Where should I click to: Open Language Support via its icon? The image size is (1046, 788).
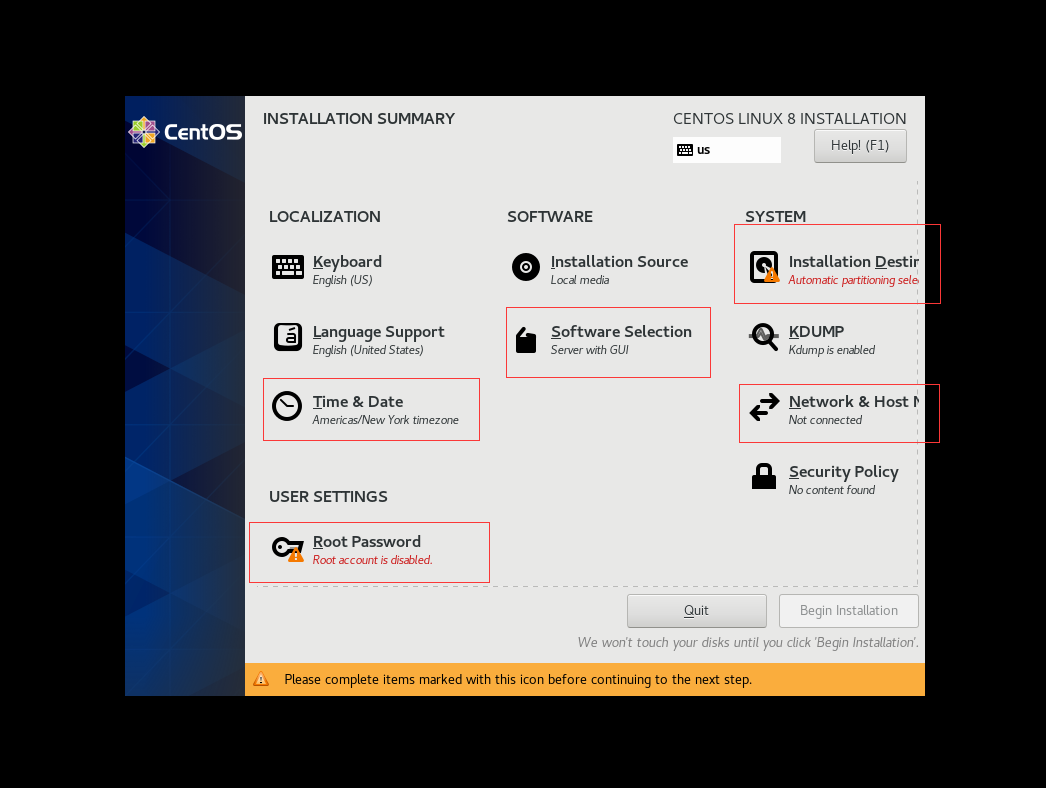(288, 337)
